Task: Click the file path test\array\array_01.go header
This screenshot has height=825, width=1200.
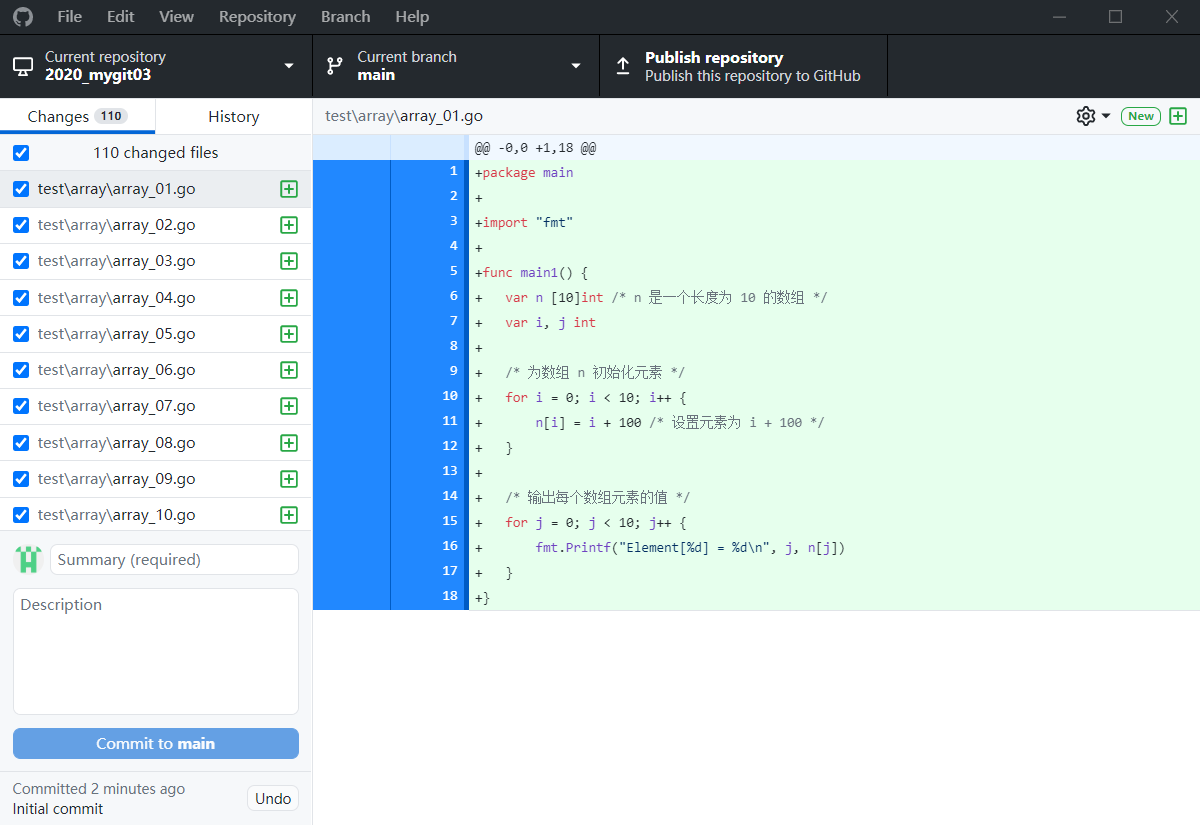Action: [x=404, y=116]
